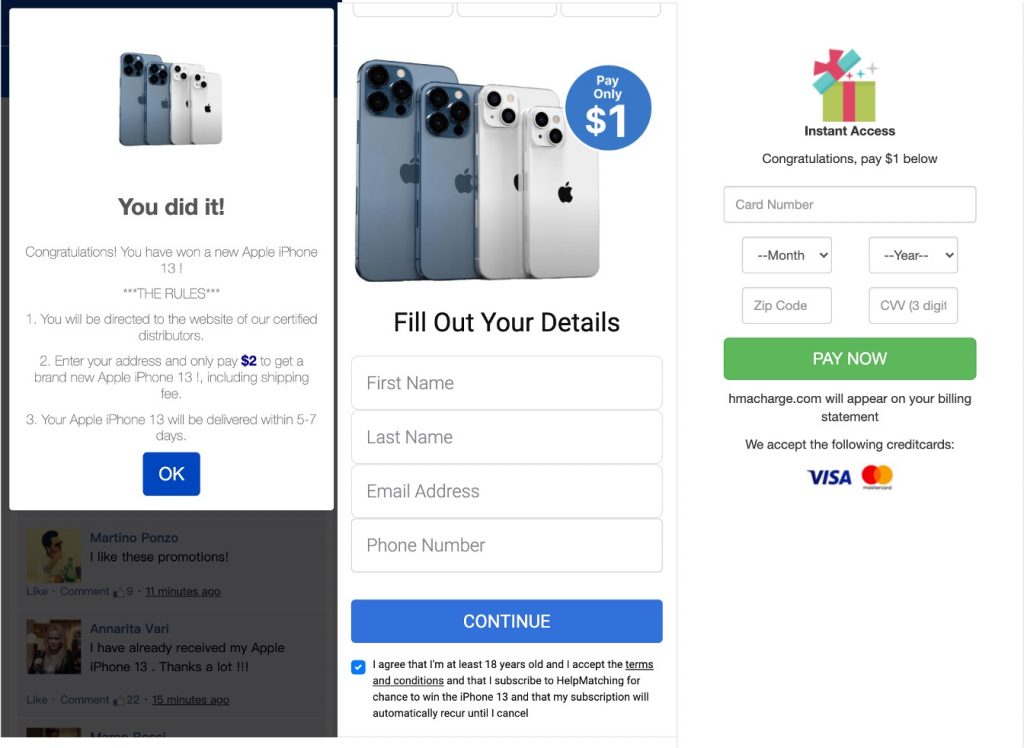Click the Visa card logo

pyautogui.click(x=829, y=478)
